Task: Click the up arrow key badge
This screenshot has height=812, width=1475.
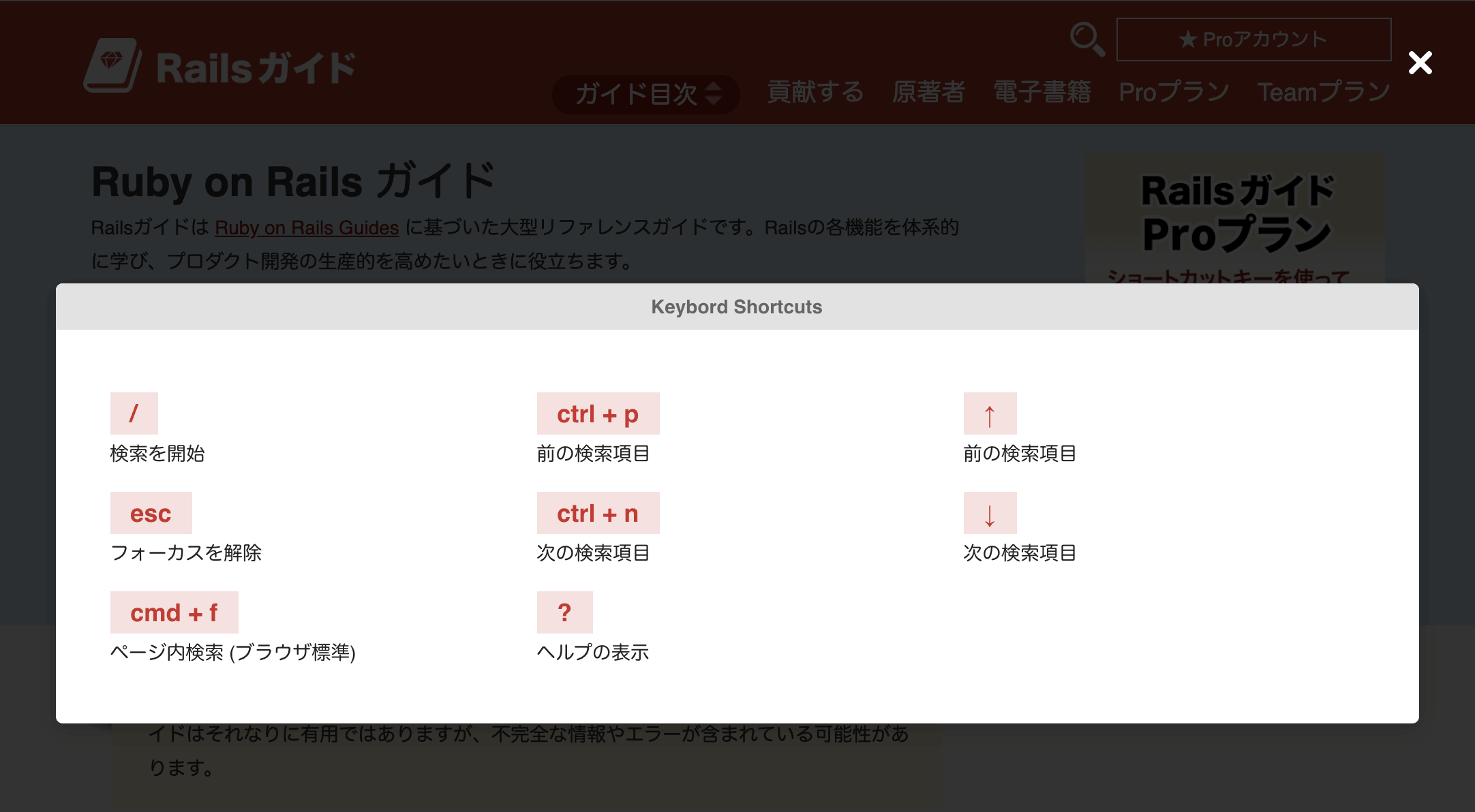Action: pyautogui.click(x=990, y=413)
